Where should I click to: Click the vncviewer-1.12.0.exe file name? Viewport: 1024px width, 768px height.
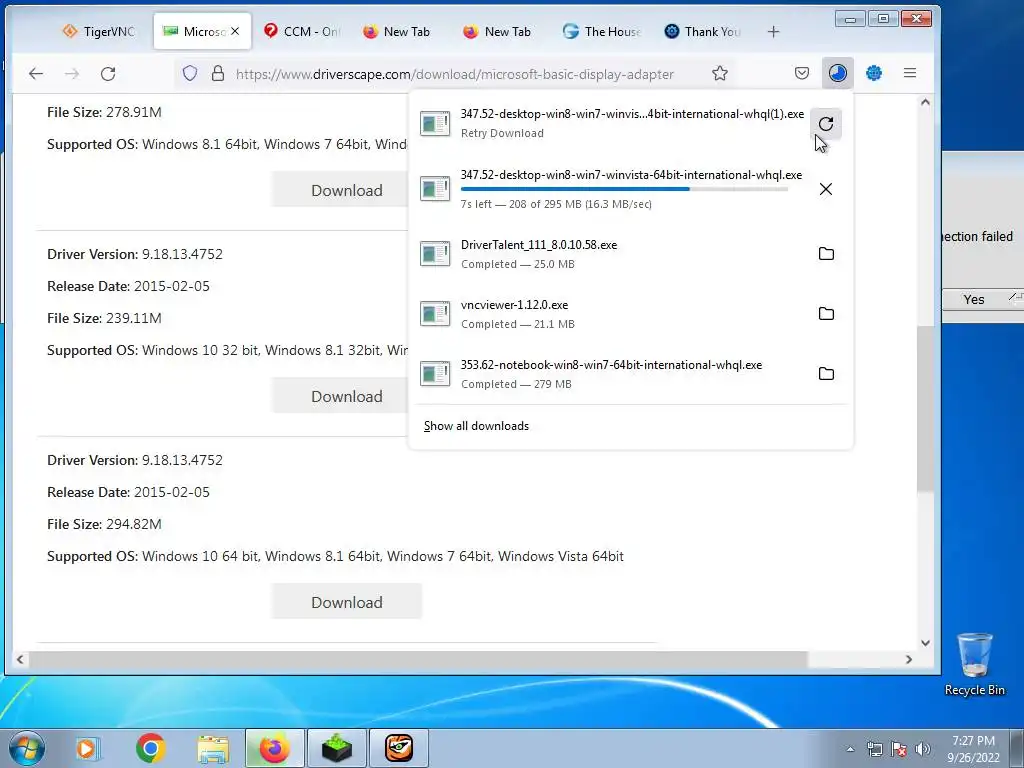[x=514, y=305]
